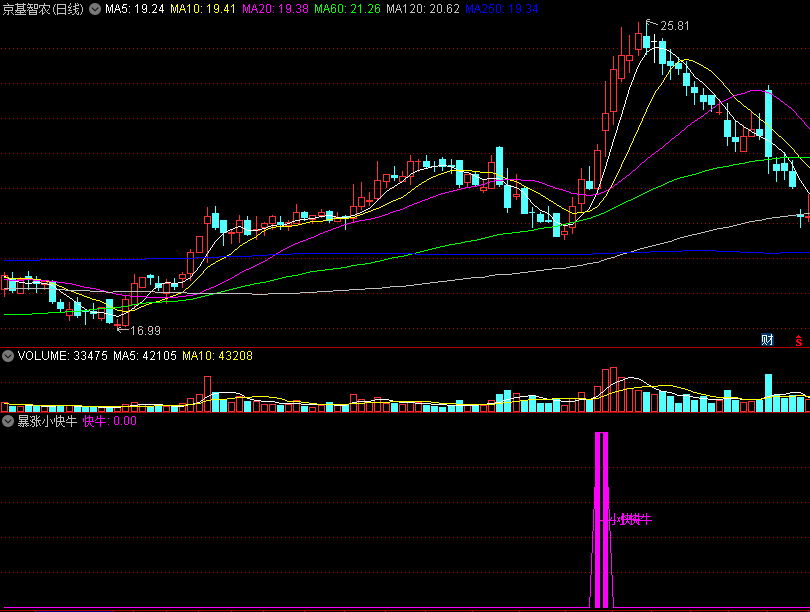Click the MA60: 21.26 label
This screenshot has height=612, width=810.
pos(347,9)
